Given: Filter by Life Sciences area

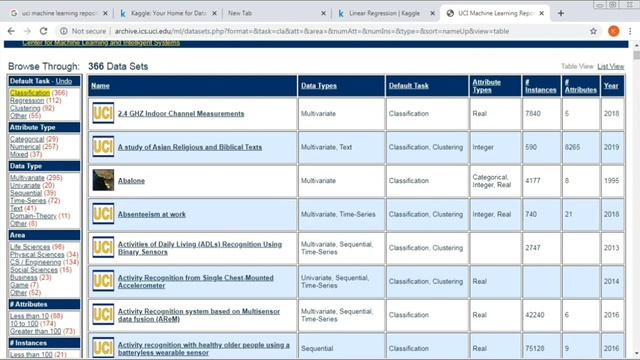Looking at the screenshot, I should tap(30, 247).
